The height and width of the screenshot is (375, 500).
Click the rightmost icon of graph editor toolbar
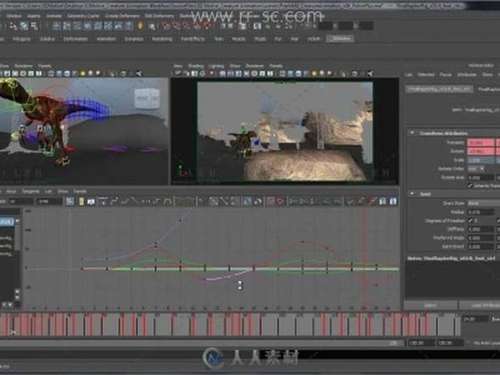393,201
